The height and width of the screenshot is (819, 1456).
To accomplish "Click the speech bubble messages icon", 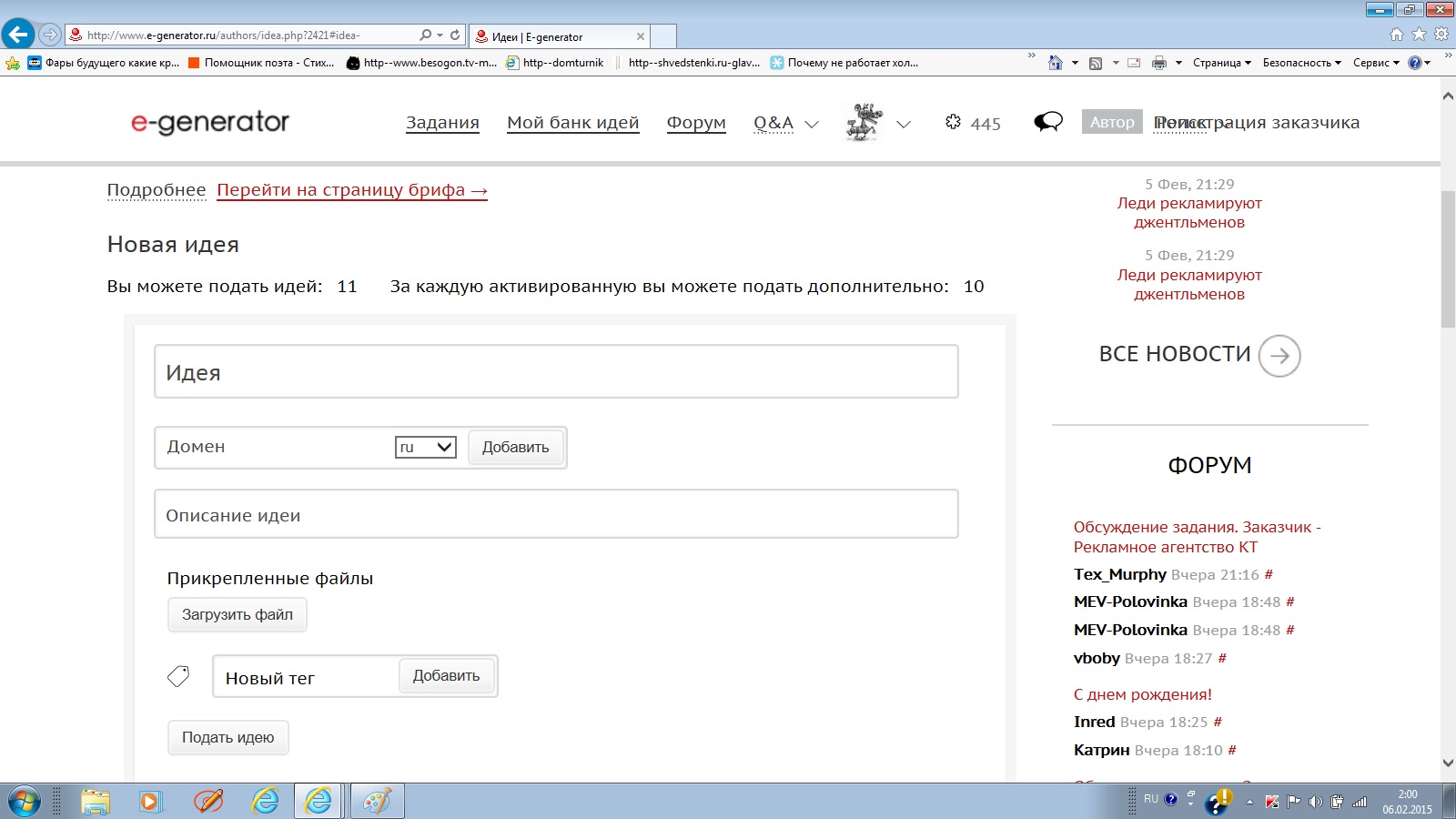I will tap(1048, 122).
